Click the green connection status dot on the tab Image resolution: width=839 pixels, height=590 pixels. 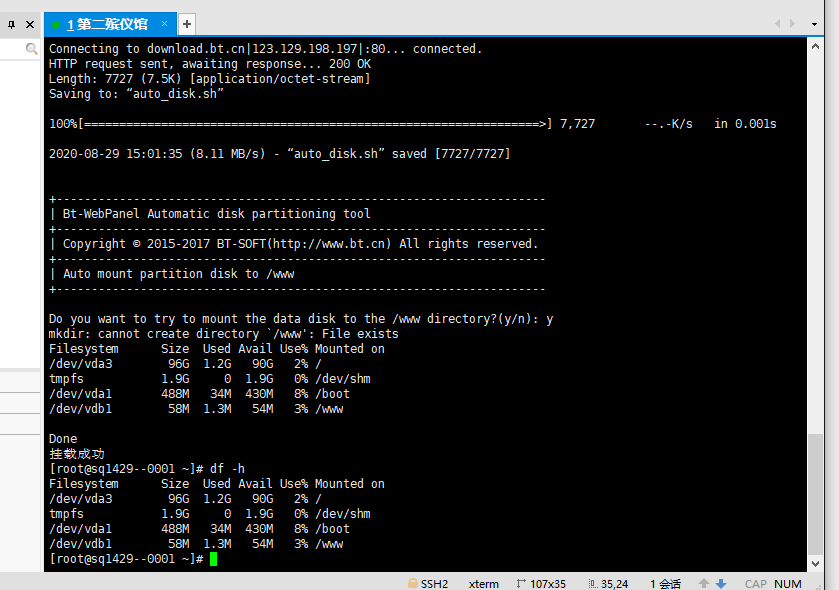coord(56,25)
